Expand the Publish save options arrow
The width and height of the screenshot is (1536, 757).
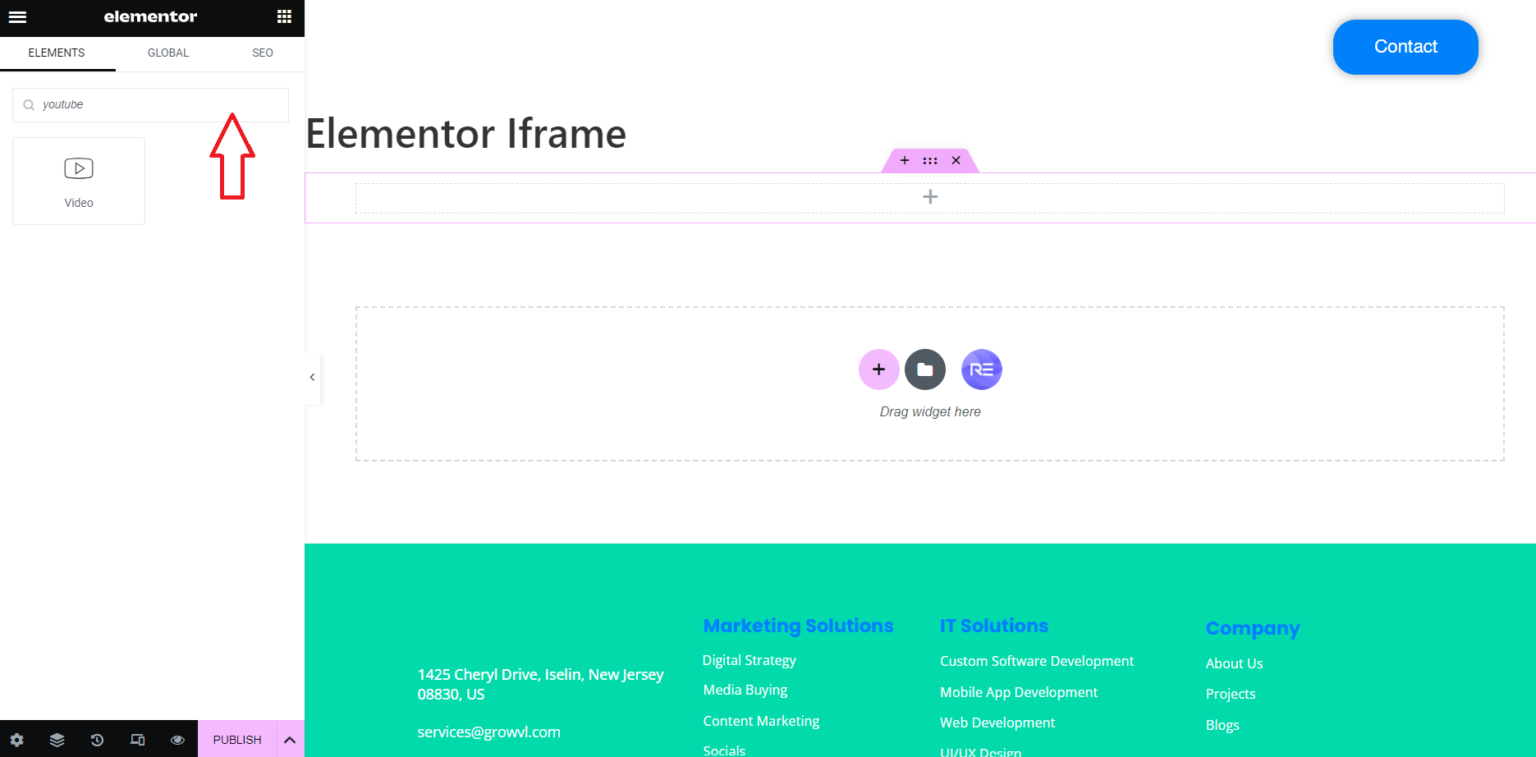coord(289,740)
